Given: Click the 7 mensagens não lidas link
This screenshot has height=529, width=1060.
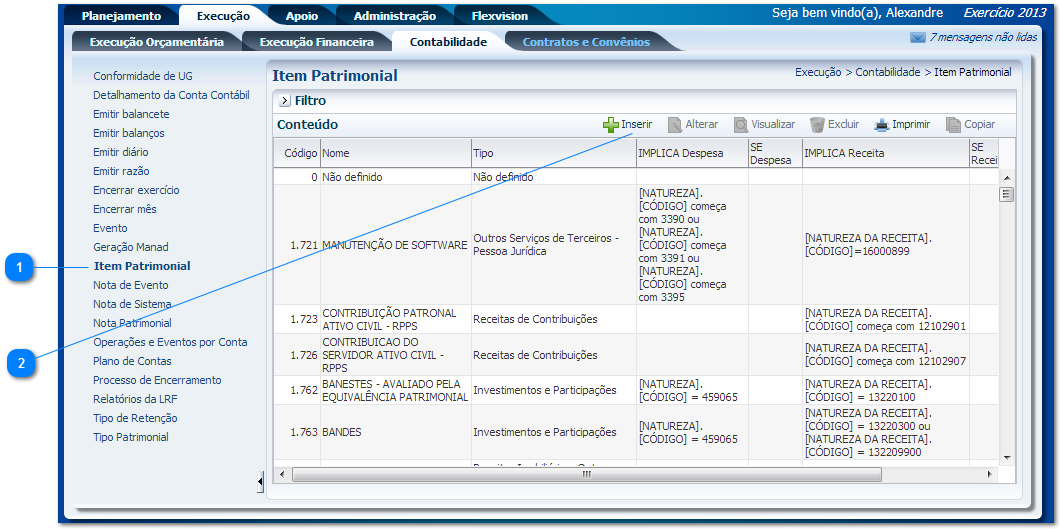Looking at the screenshot, I should [982, 37].
